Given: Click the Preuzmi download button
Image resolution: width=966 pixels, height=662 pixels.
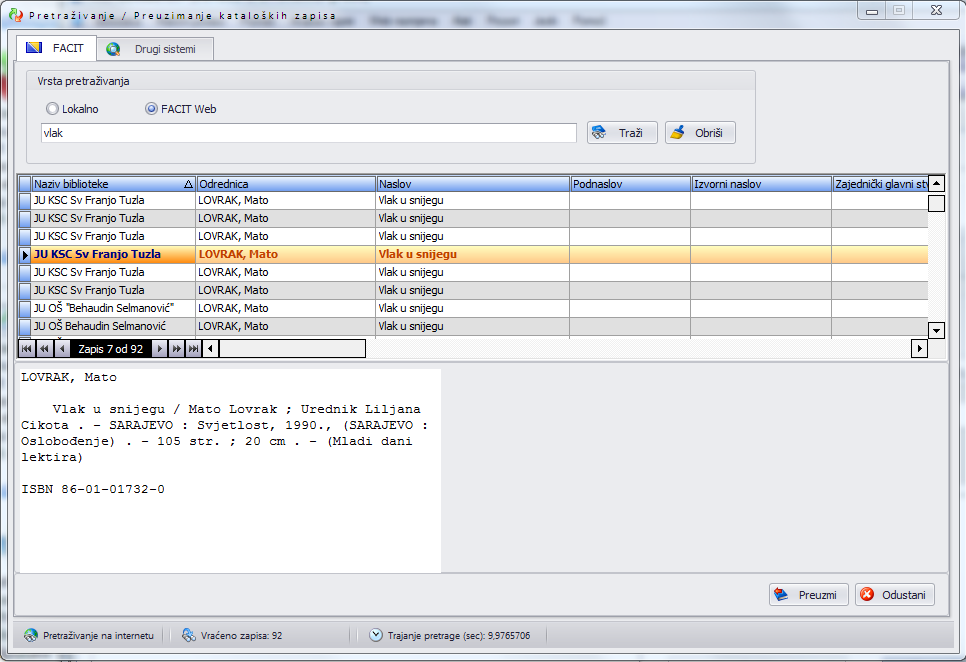Looking at the screenshot, I should coord(808,595).
